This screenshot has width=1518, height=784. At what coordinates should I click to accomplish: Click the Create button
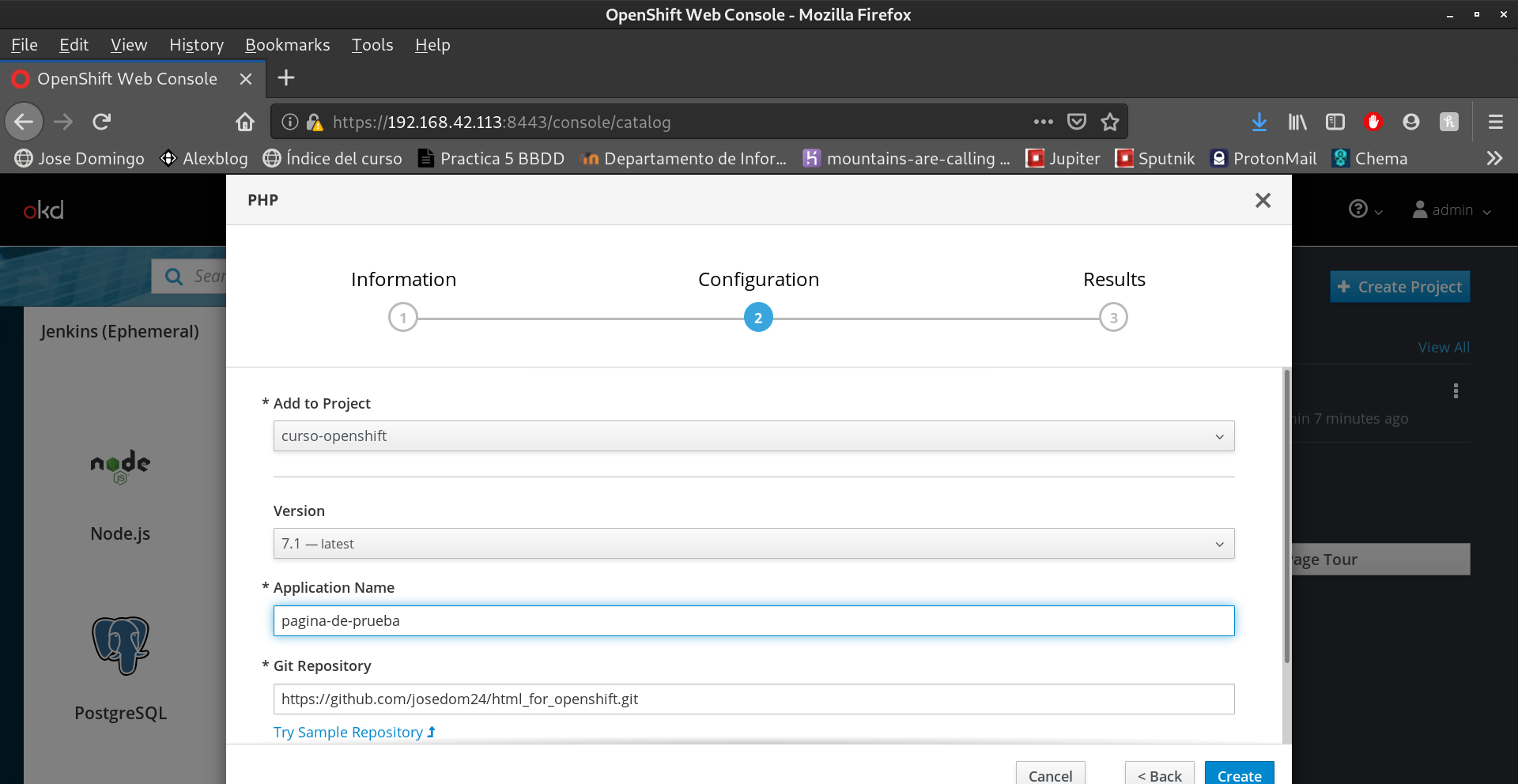click(x=1239, y=775)
